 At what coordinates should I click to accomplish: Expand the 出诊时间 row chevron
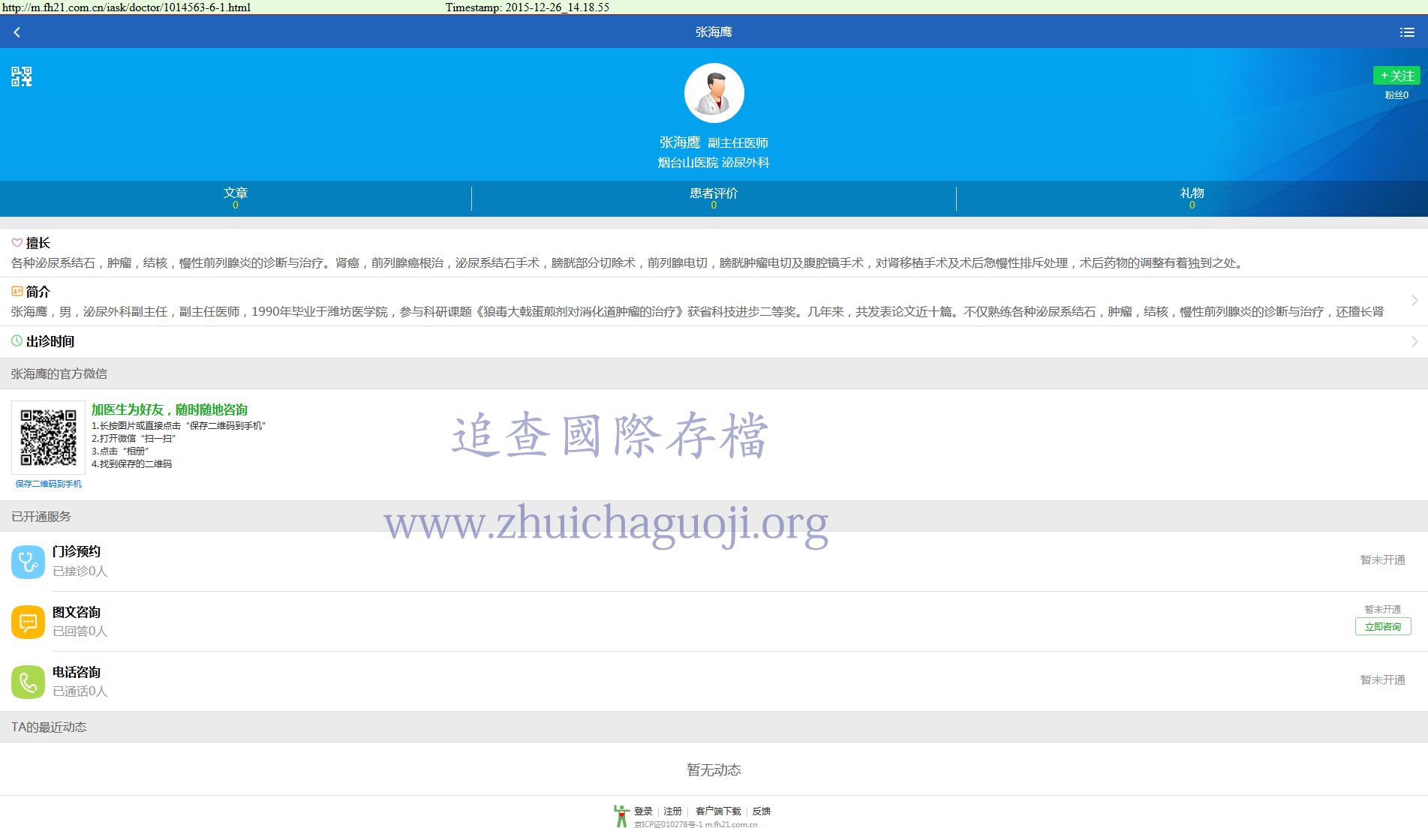1414,342
